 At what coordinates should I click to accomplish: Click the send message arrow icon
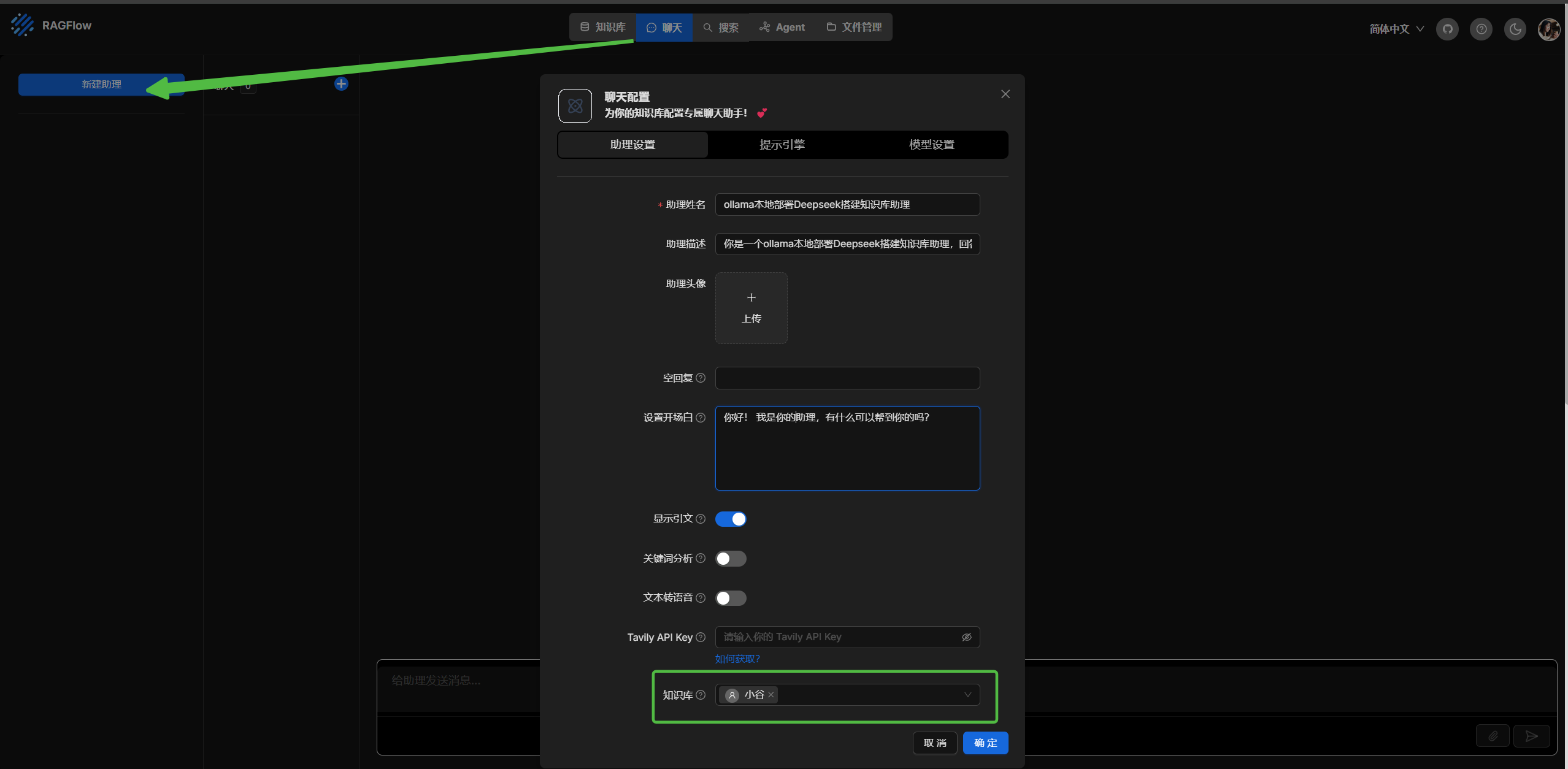(x=1532, y=736)
